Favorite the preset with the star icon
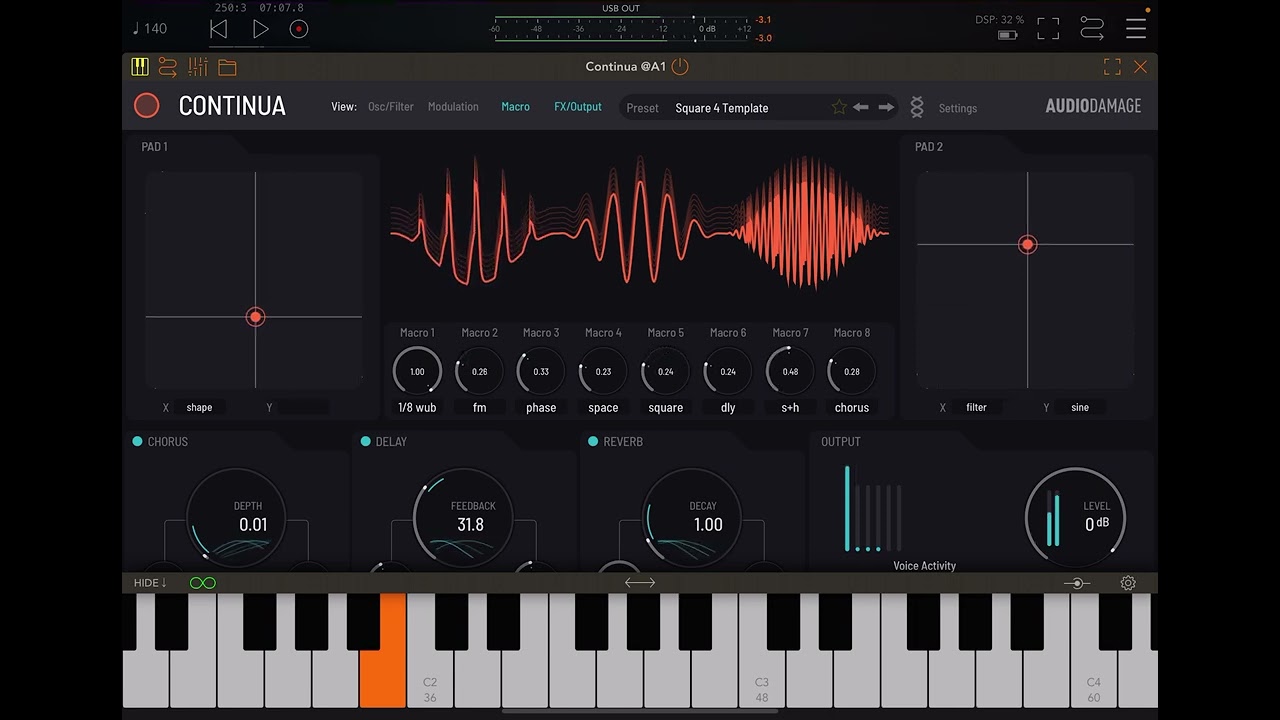 click(839, 107)
